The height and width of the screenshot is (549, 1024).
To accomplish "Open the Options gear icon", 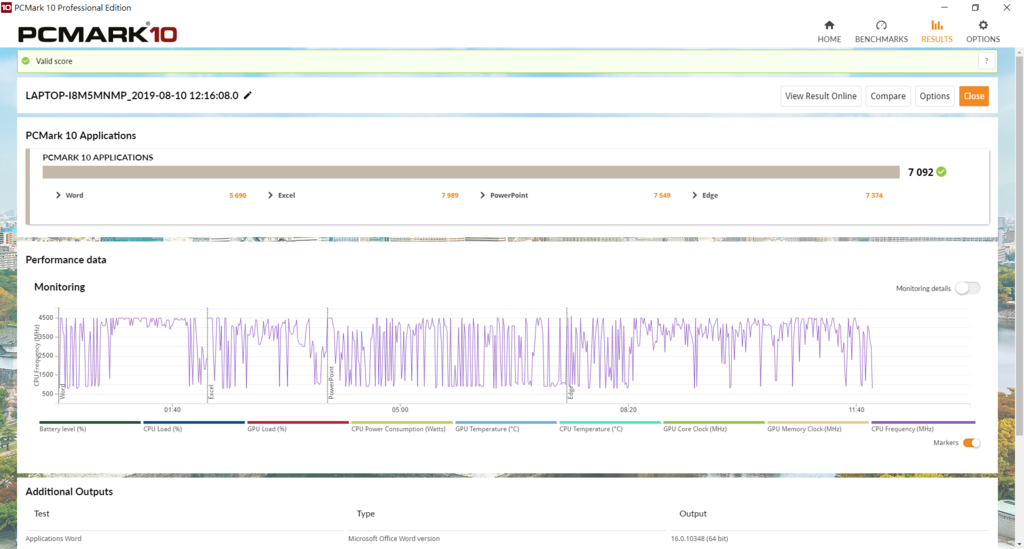I will (x=983, y=25).
